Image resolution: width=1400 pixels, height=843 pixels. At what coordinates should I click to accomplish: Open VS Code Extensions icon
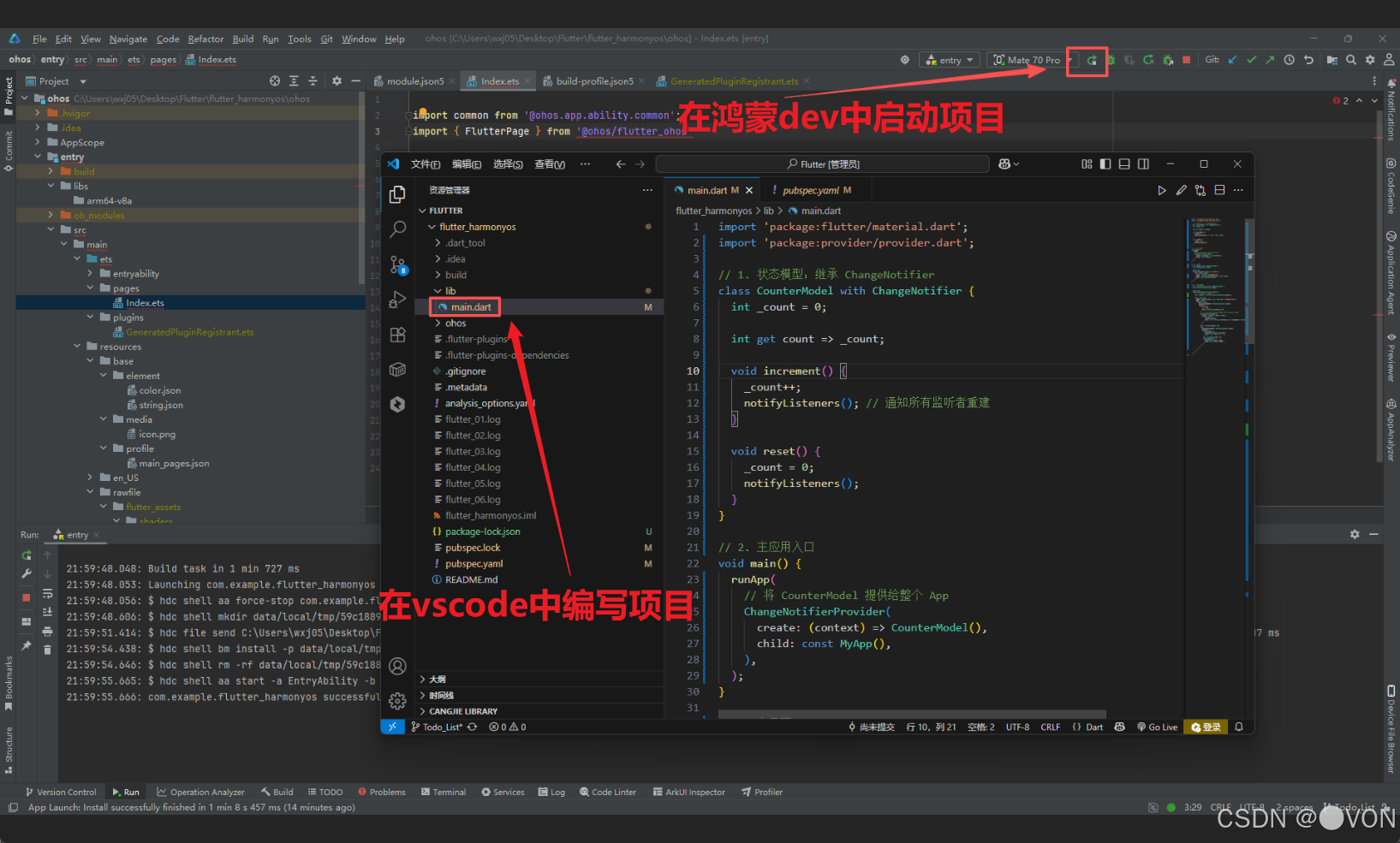[x=397, y=335]
